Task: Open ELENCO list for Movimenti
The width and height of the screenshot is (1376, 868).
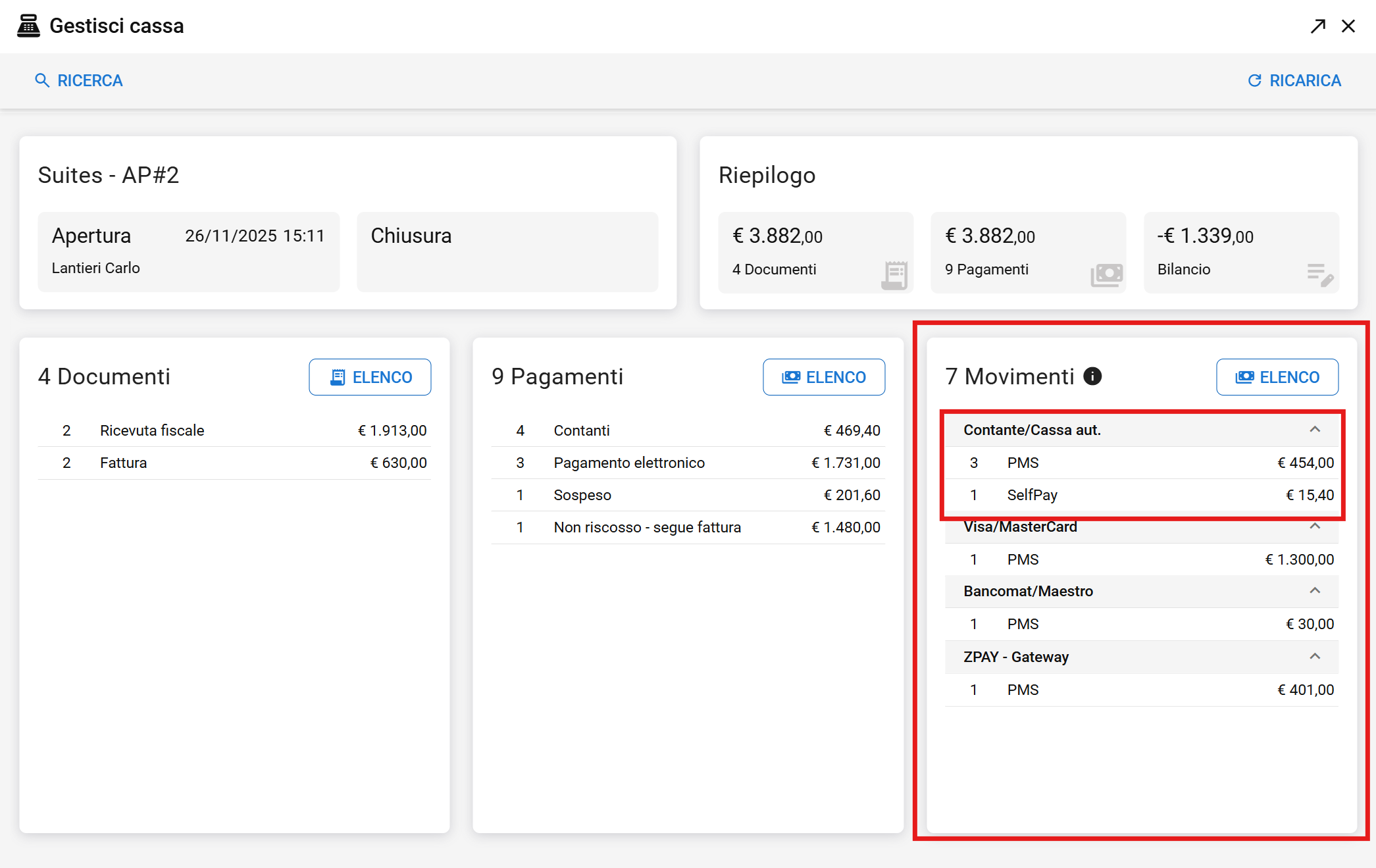Action: point(1277,377)
